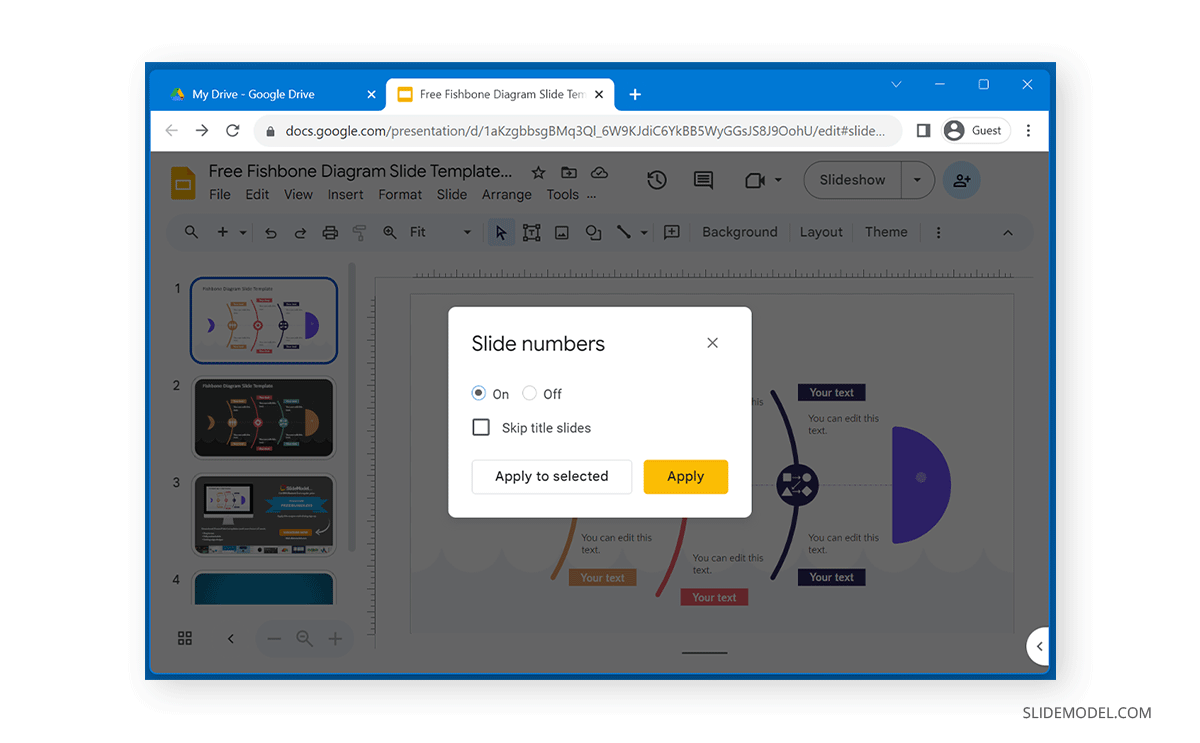
Task: Choose the Select cursor tool
Action: click(x=501, y=232)
